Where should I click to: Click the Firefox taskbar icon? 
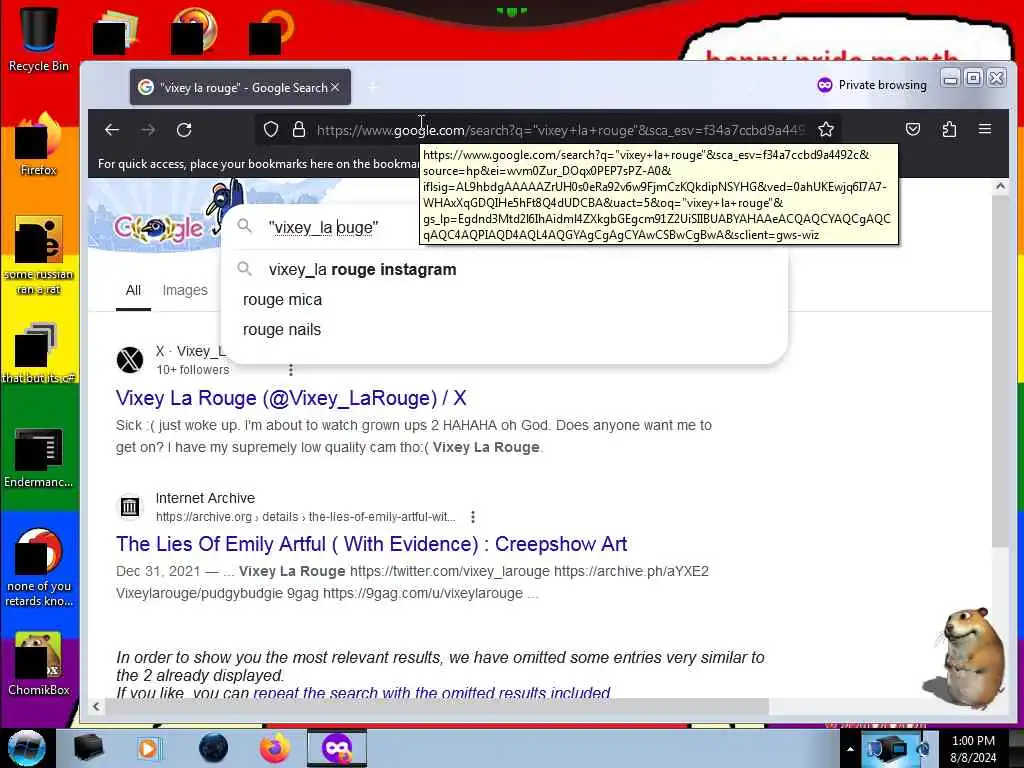[275, 748]
